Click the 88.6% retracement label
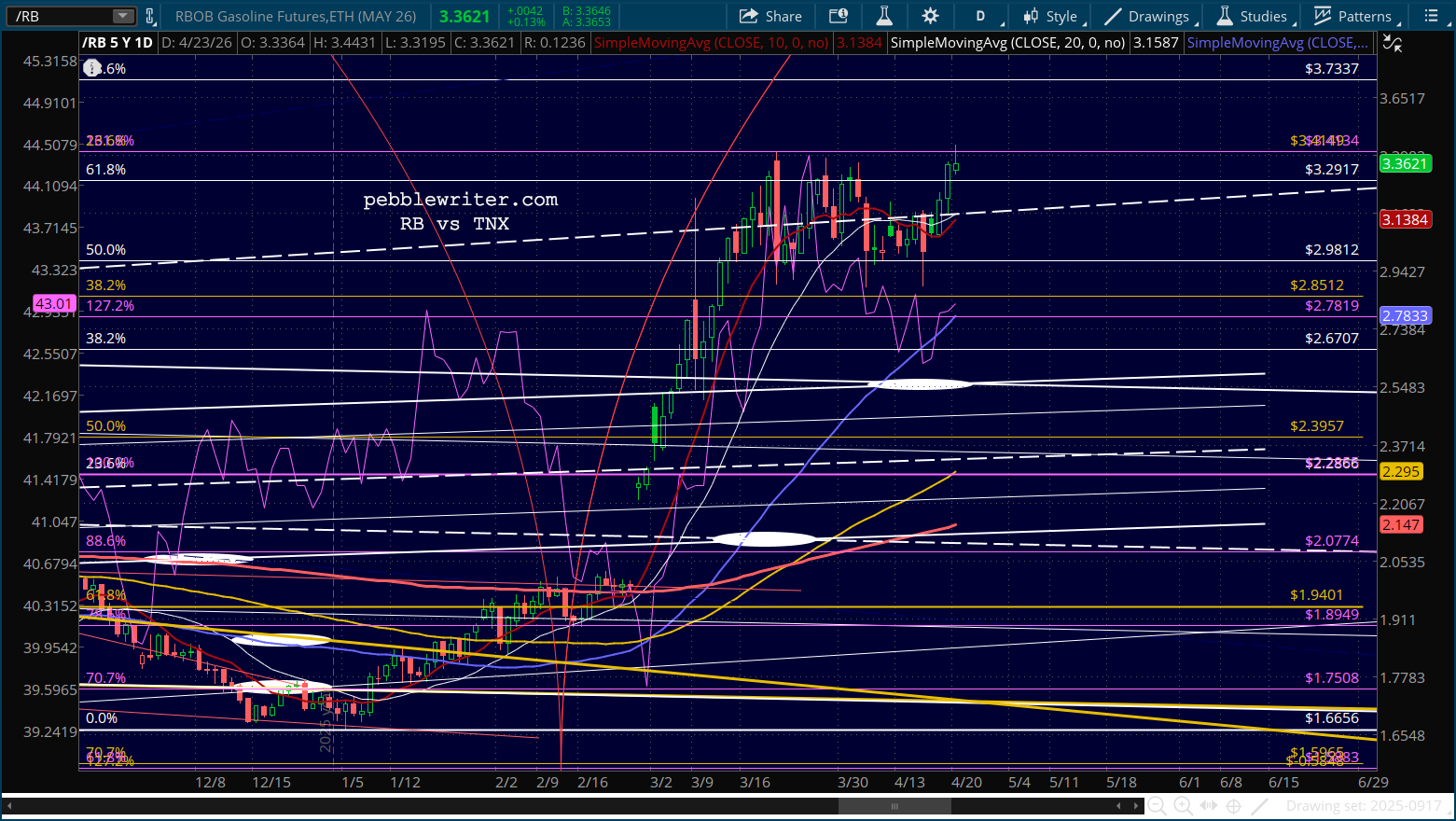Viewport: 1456px width, 821px height. [x=105, y=540]
